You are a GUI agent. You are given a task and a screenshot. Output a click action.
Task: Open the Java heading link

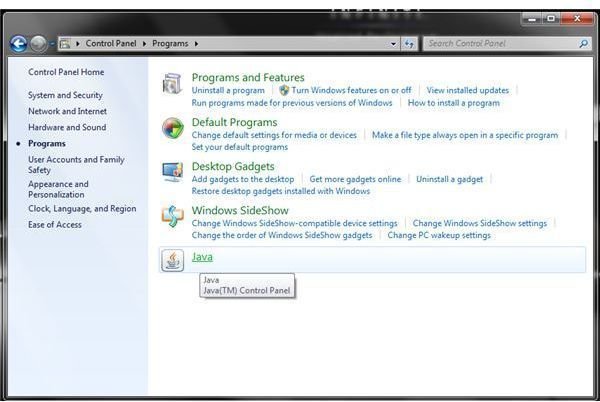coord(202,257)
